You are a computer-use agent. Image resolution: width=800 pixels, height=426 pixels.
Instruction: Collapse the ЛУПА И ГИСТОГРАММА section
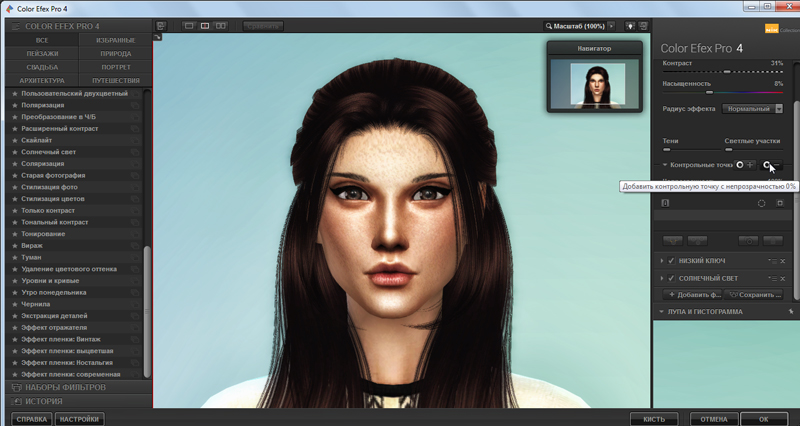[x=662, y=311]
